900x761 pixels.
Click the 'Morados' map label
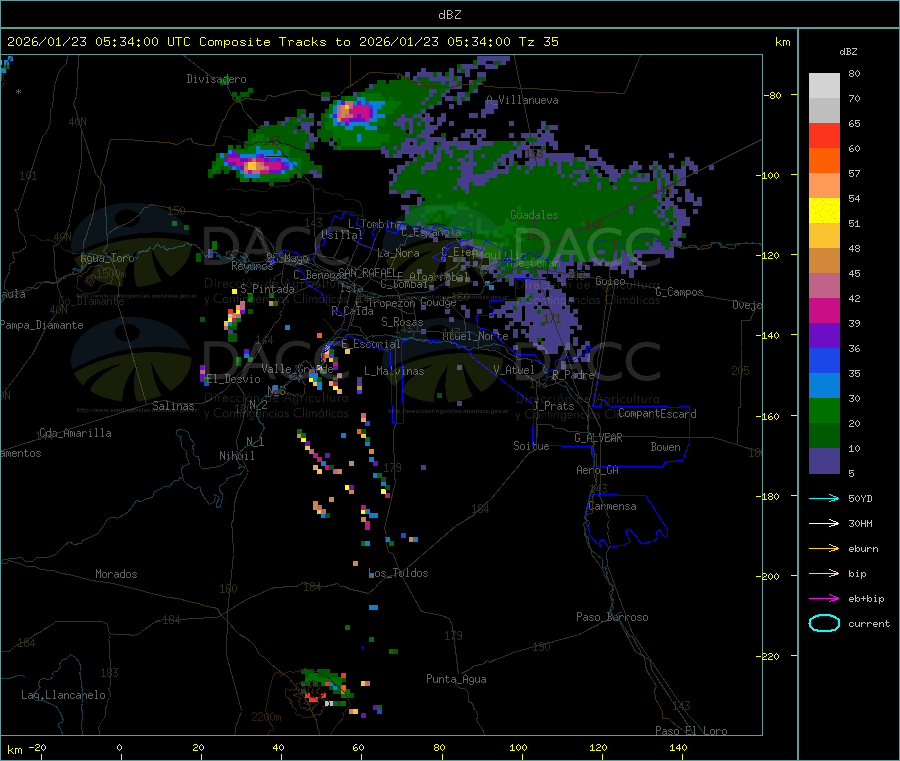tap(116, 574)
